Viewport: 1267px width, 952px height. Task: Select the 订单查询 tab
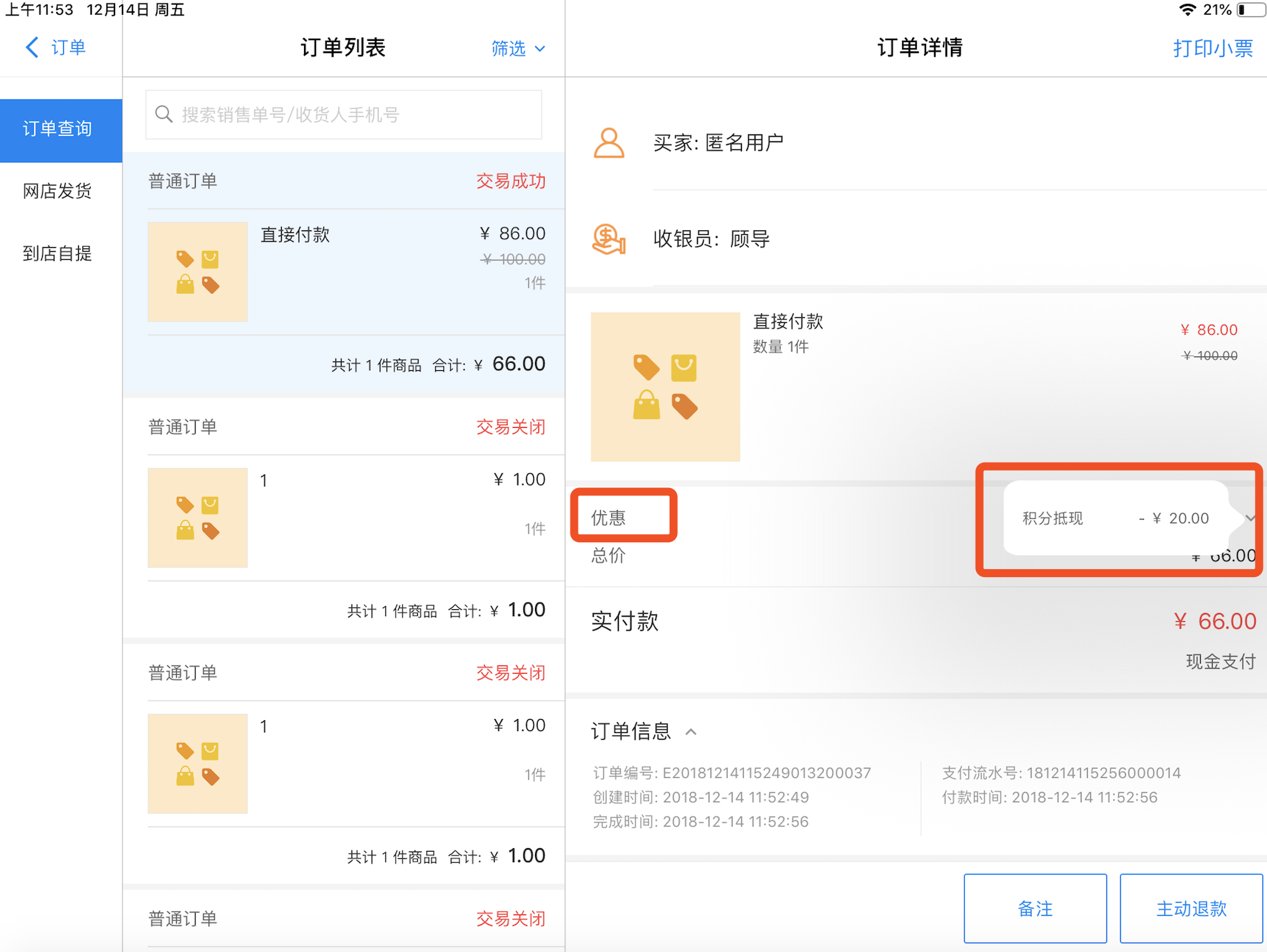point(60,129)
